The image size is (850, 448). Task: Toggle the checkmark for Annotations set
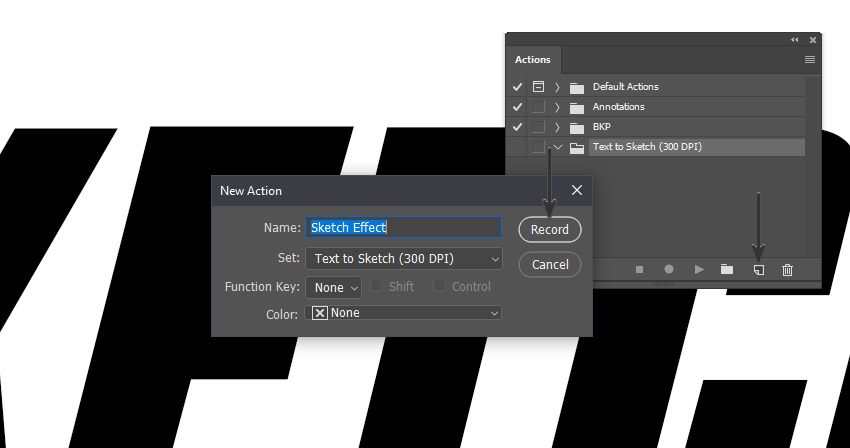click(517, 107)
